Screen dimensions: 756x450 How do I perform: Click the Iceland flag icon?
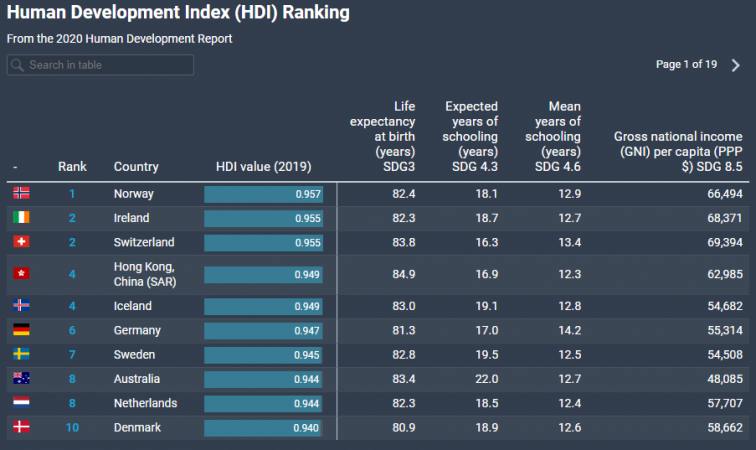20,306
